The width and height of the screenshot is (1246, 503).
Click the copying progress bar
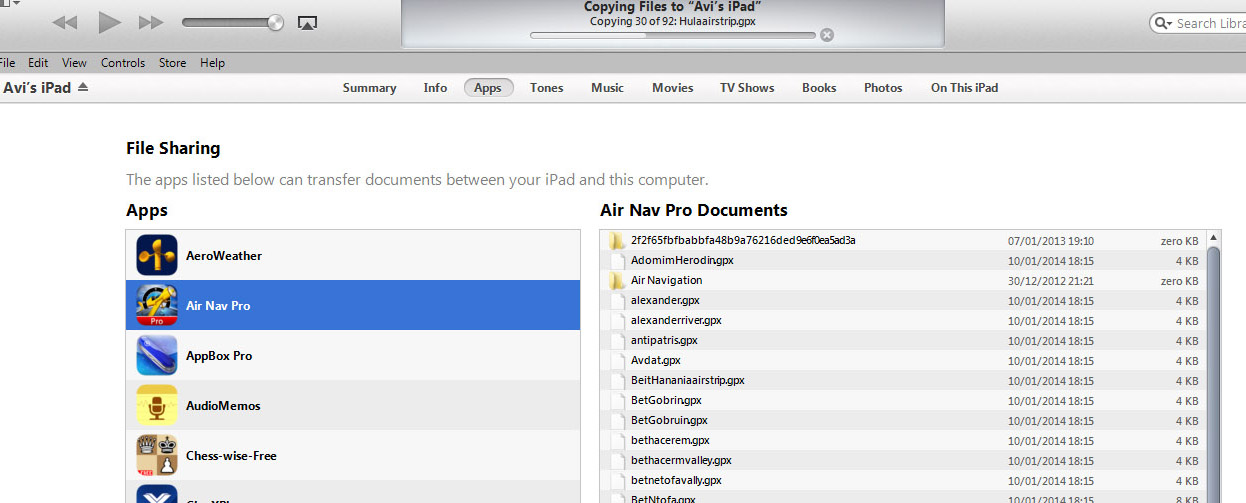tap(672, 35)
